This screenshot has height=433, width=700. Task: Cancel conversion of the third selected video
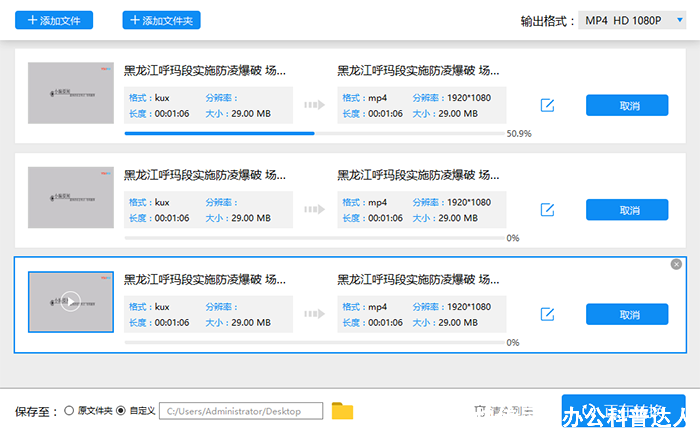point(627,314)
